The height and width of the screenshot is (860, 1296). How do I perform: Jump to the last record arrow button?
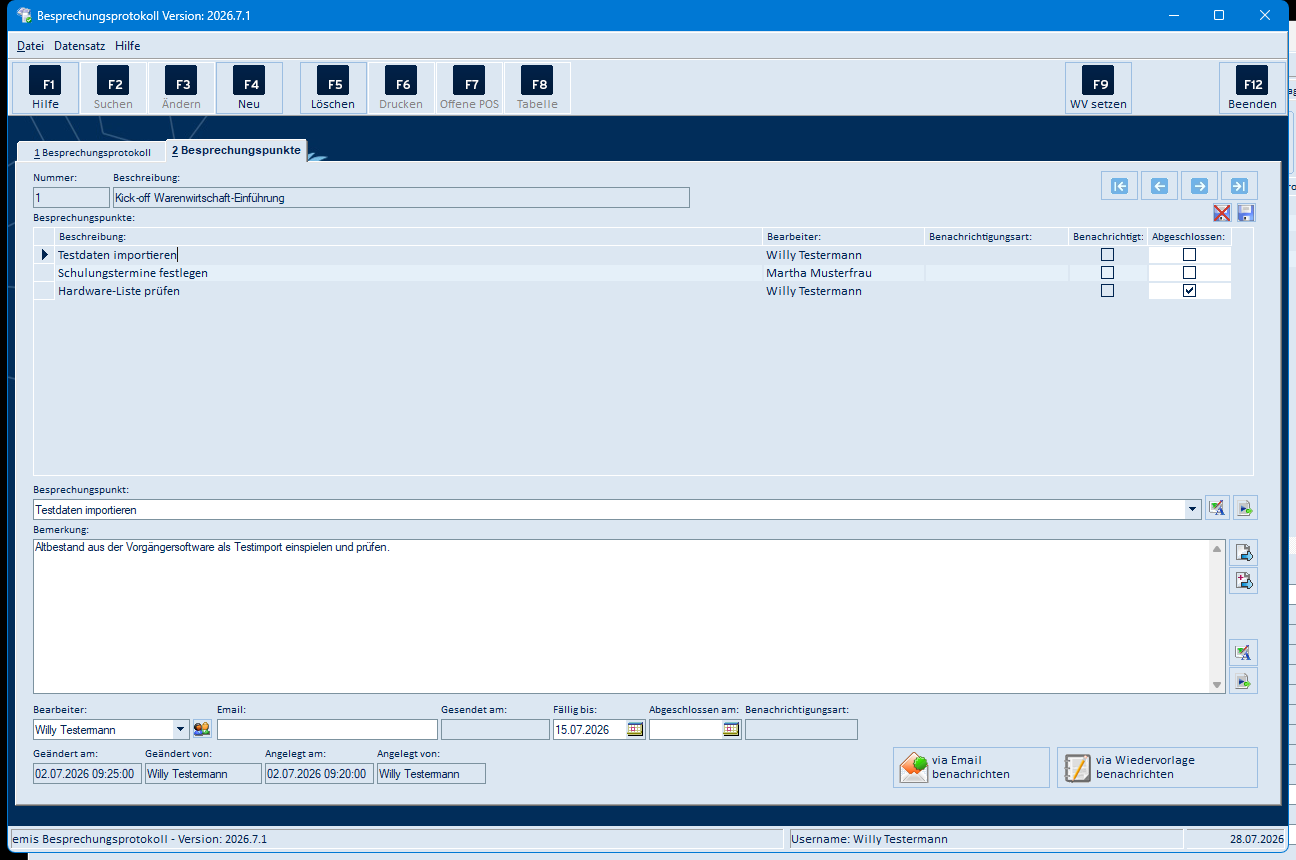coord(1239,185)
